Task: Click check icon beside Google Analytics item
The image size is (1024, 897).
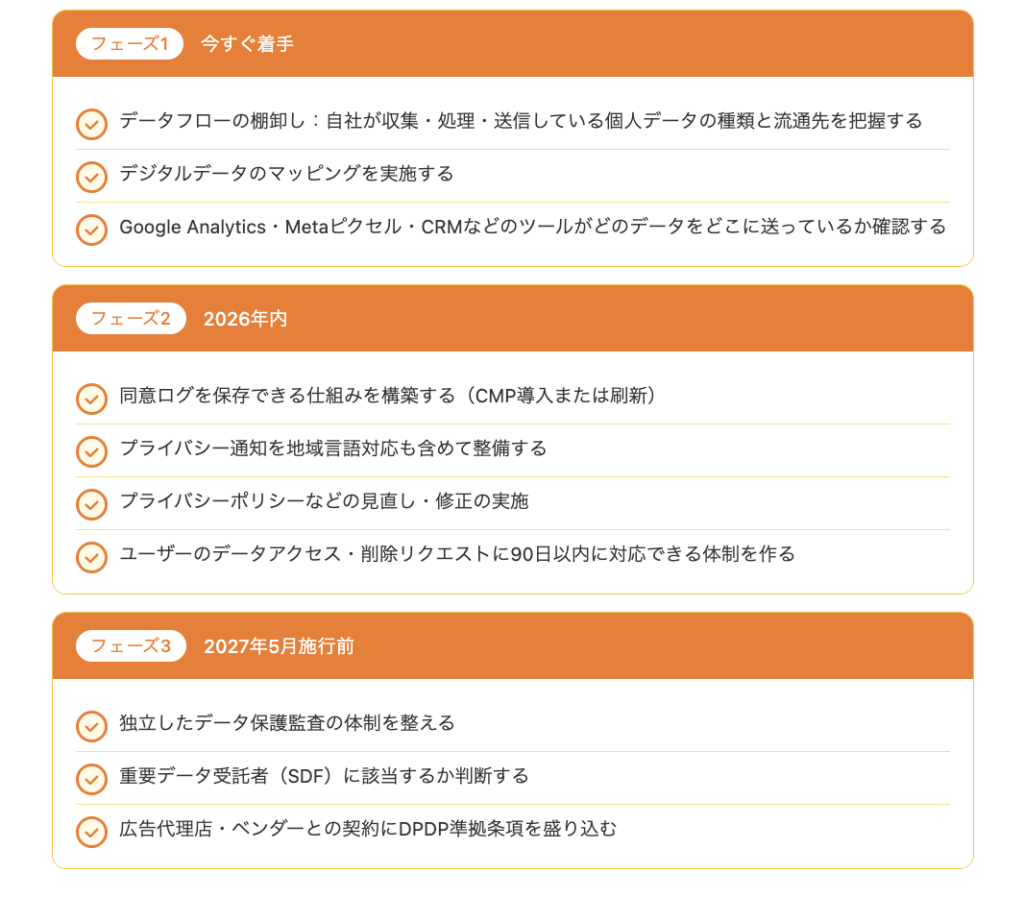Action: 91,230
